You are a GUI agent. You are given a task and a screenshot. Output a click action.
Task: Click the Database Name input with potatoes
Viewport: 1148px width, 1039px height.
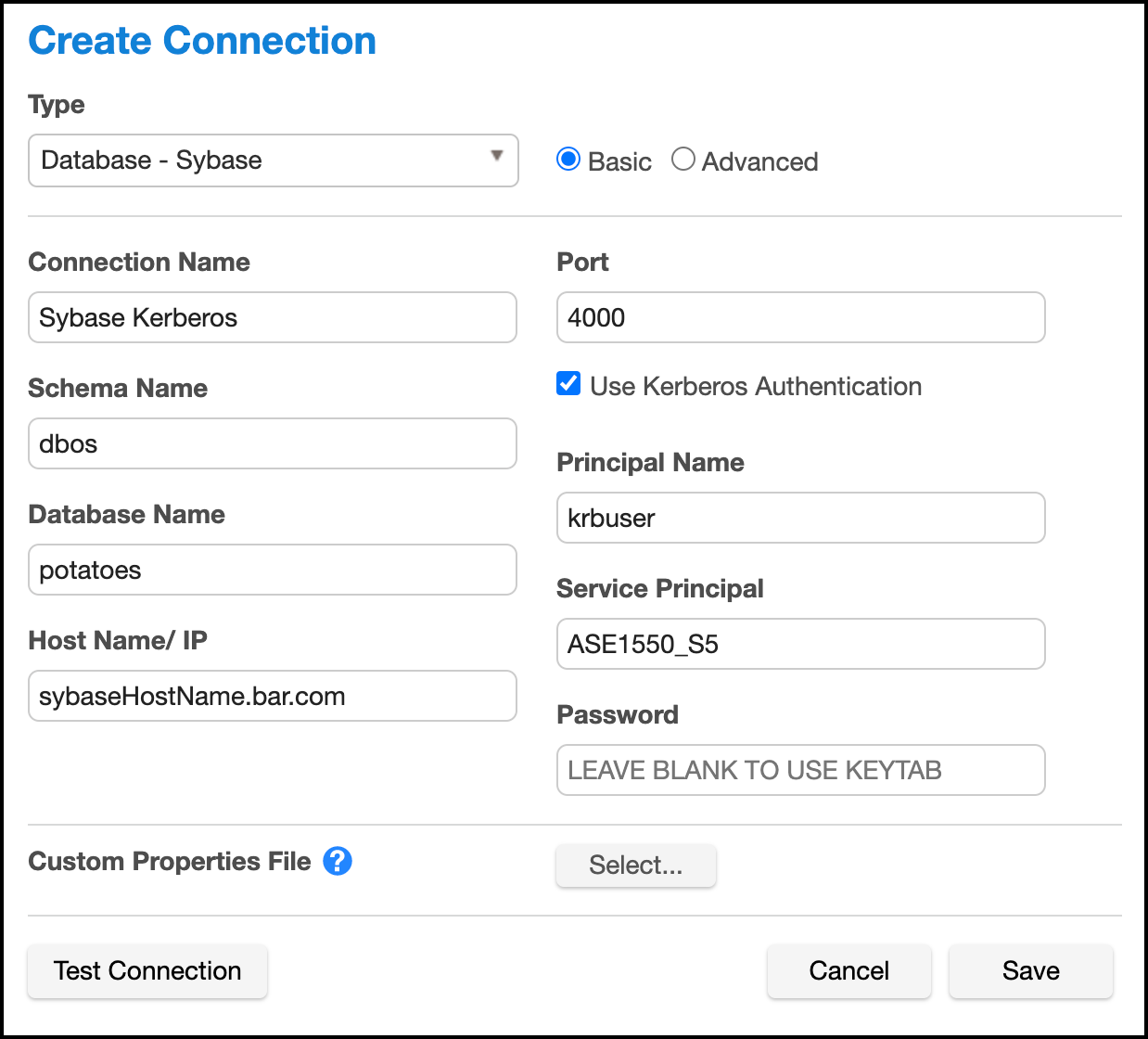(273, 570)
